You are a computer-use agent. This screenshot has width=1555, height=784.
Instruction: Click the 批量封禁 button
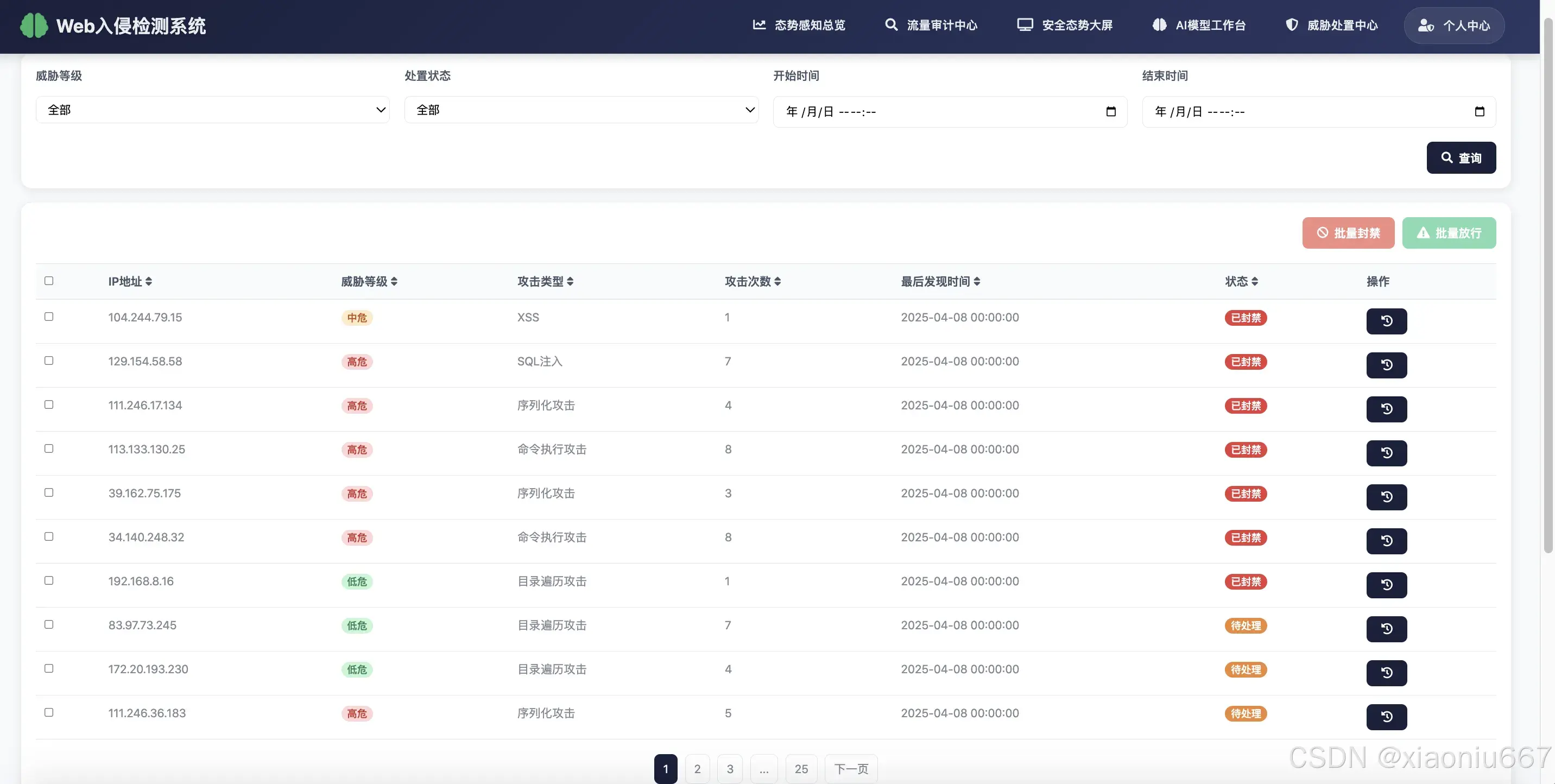point(1348,233)
